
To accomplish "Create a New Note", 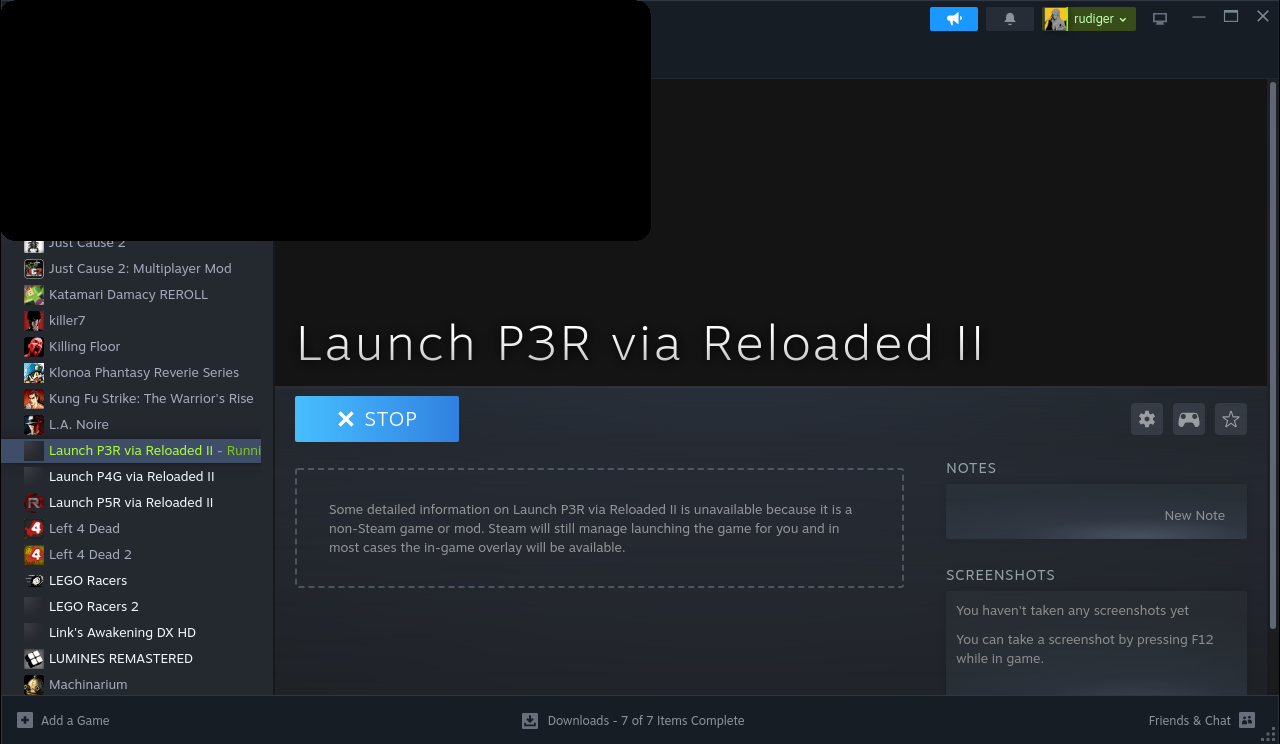I will pos(1194,516).
